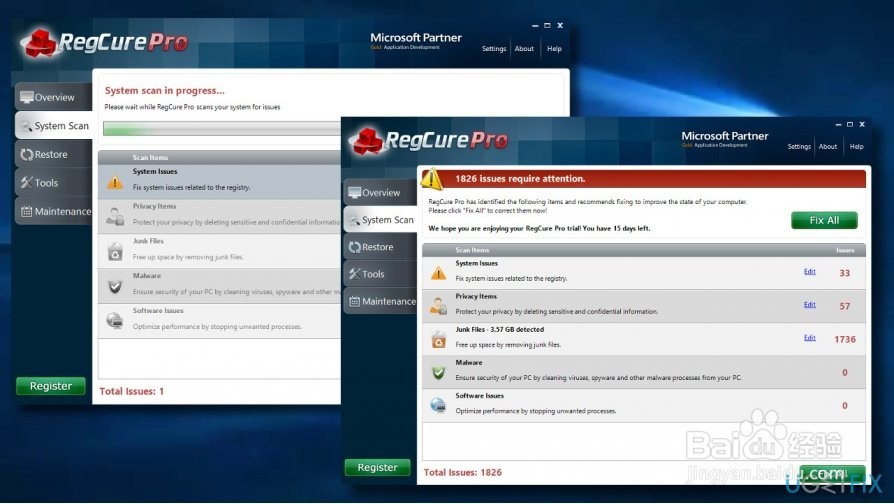The width and height of the screenshot is (894, 504).
Task: Open Restore tab in back window
Action: tap(54, 154)
